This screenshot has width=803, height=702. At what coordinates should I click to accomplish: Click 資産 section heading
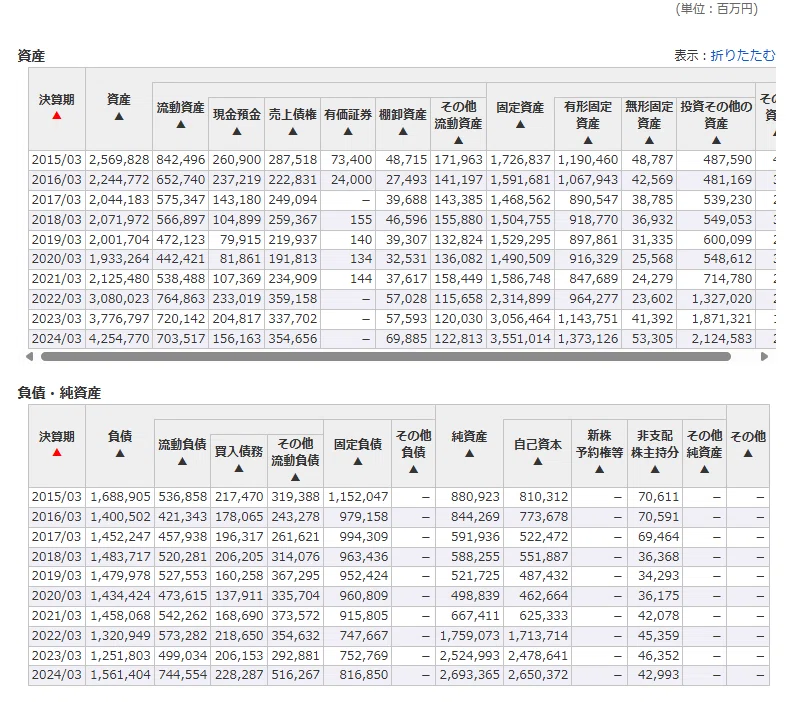(31, 55)
